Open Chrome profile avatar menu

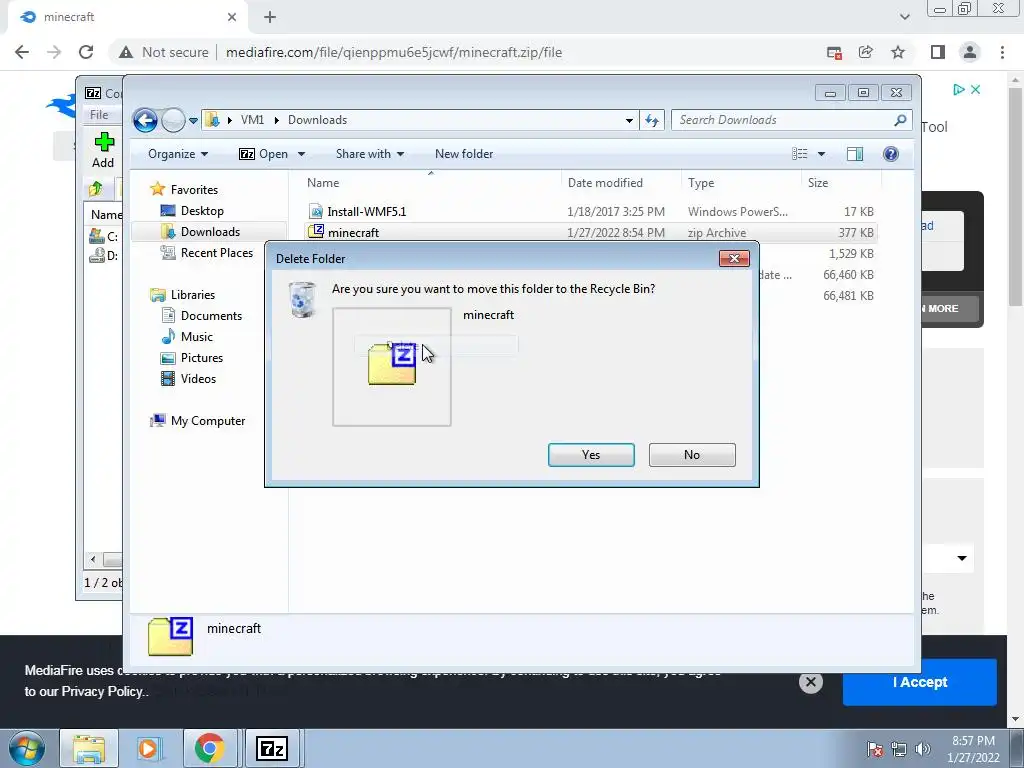(970, 52)
